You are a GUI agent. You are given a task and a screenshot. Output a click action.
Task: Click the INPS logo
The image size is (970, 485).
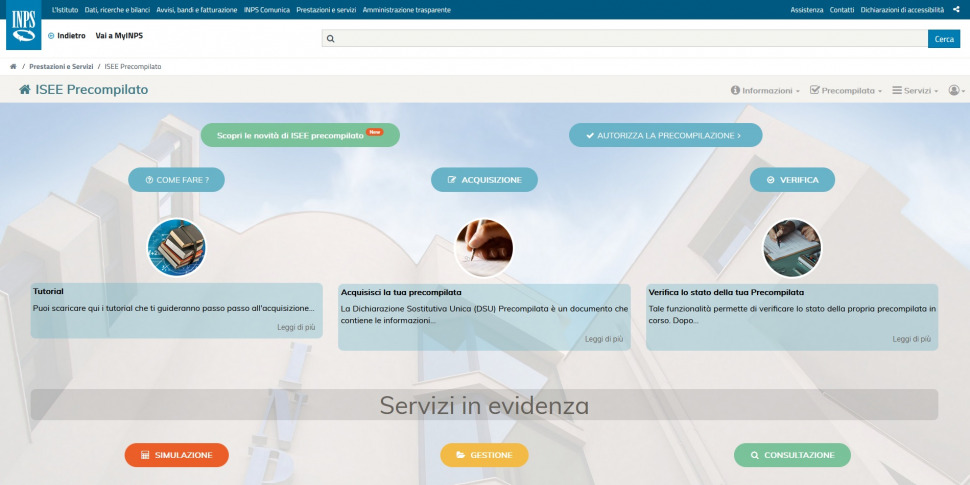[24, 25]
